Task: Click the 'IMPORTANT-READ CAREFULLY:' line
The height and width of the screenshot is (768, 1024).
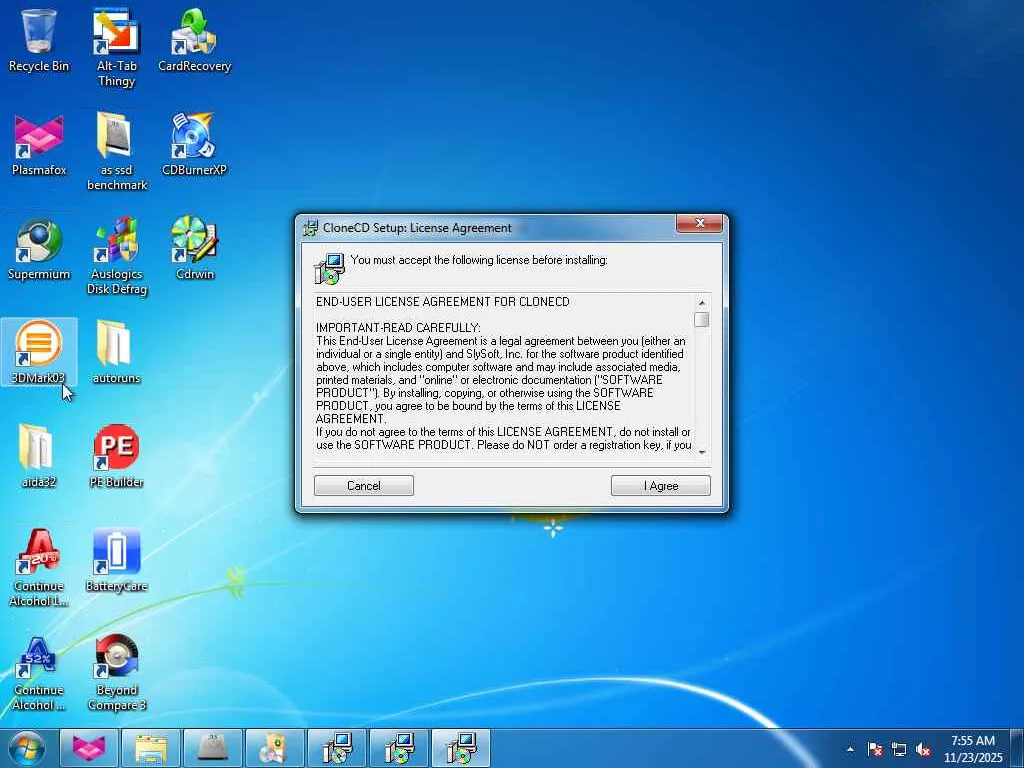Action: 398,328
